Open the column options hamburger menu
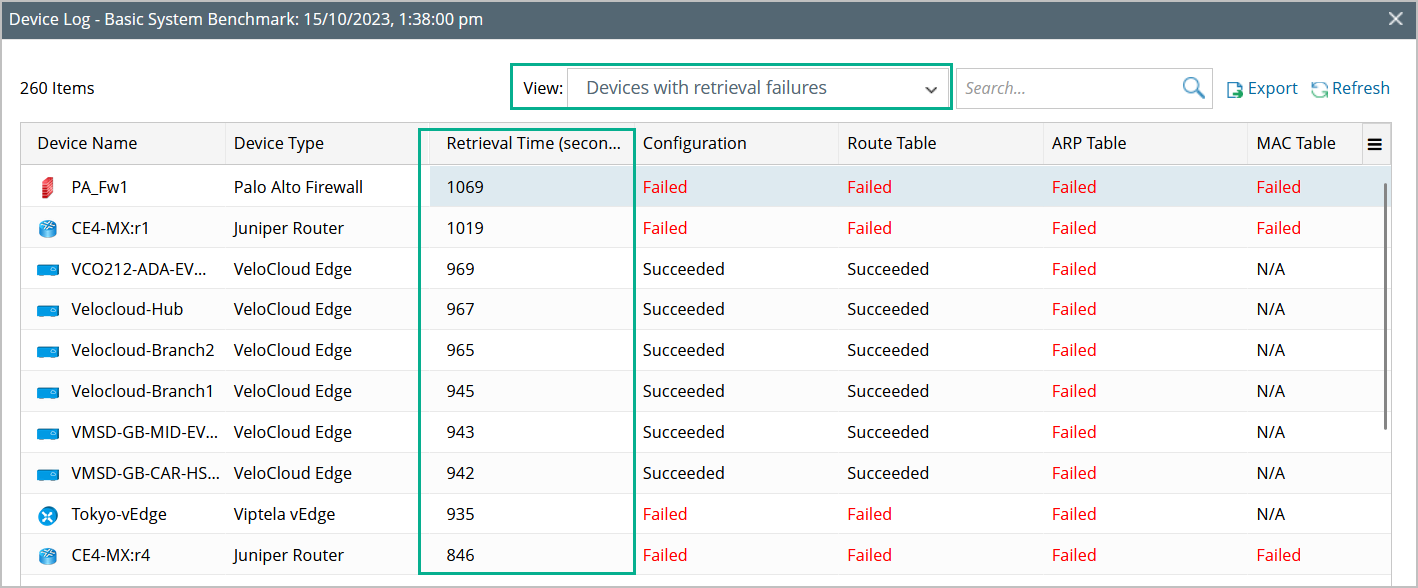1418x588 pixels. click(1375, 144)
